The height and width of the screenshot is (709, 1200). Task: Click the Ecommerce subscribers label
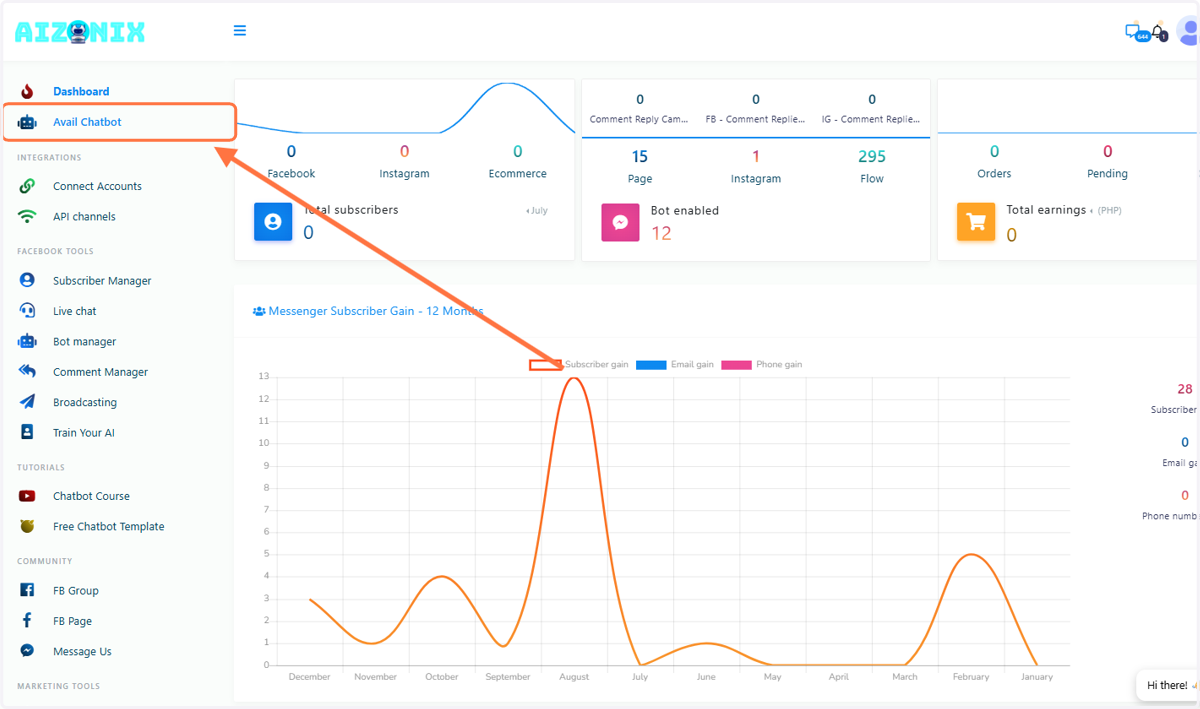pyautogui.click(x=517, y=174)
